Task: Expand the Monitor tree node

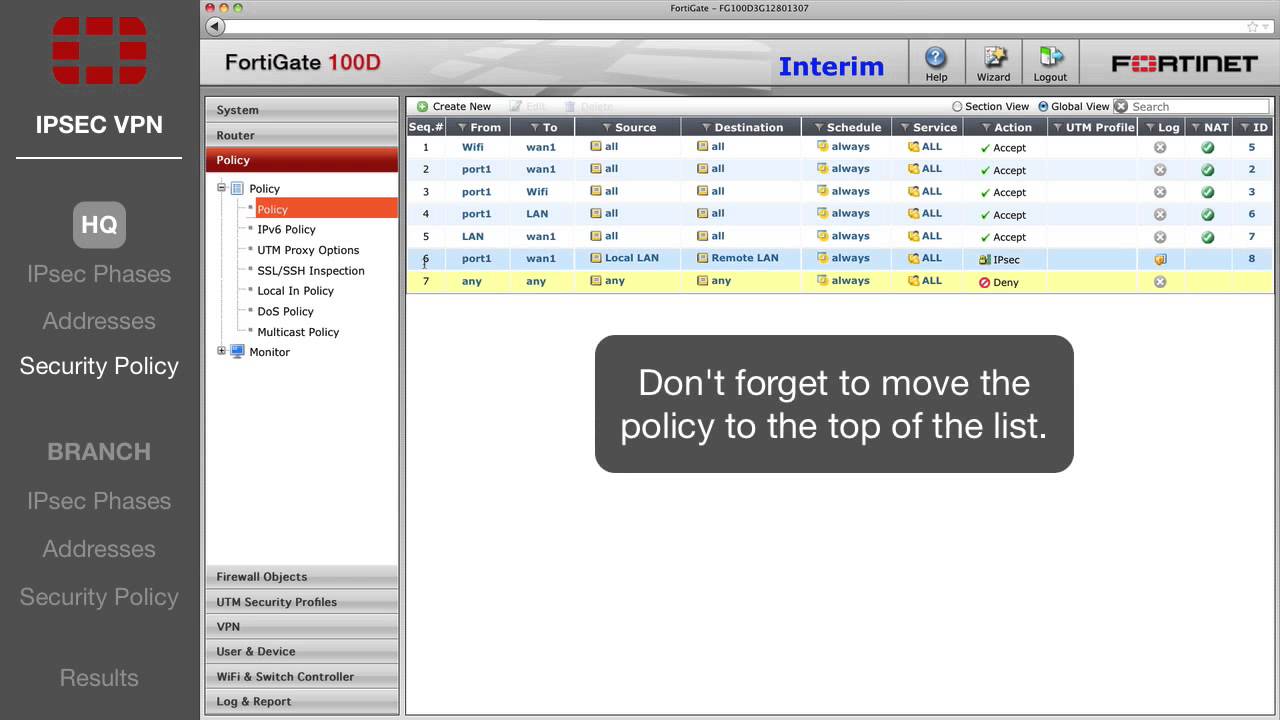Action: click(221, 351)
